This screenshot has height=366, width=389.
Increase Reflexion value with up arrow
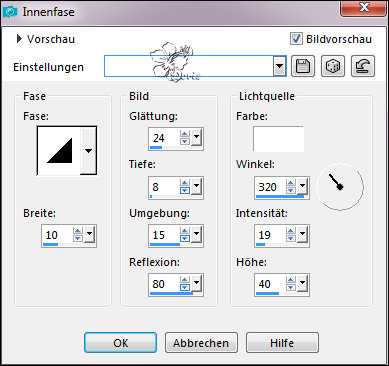(x=185, y=280)
